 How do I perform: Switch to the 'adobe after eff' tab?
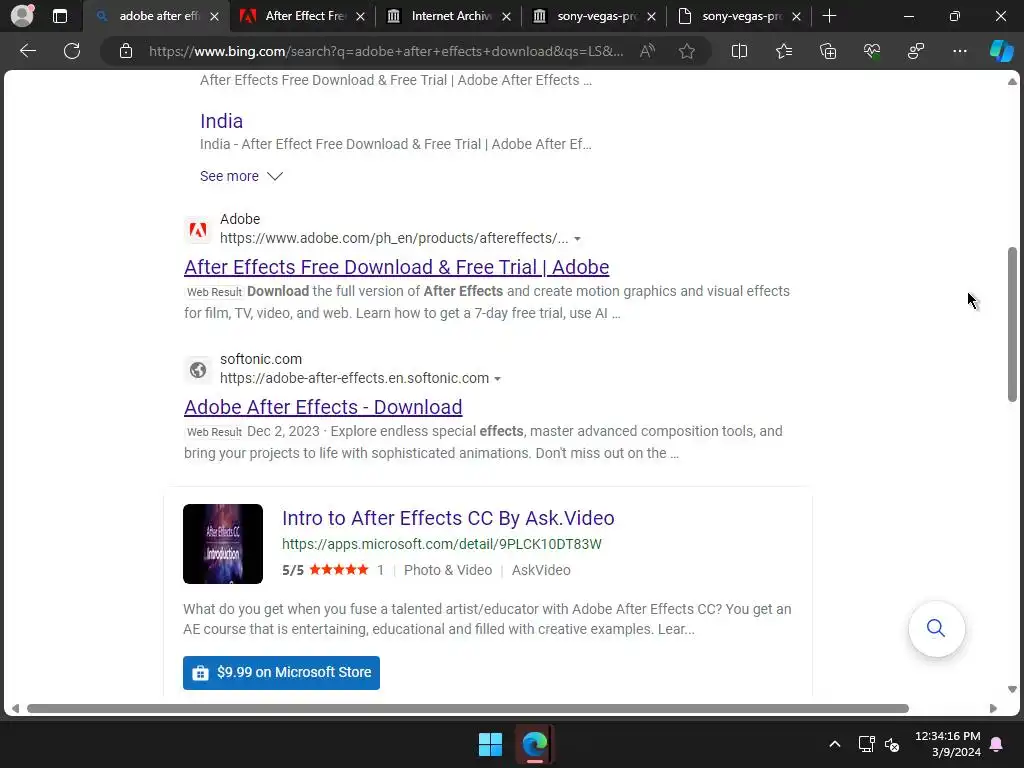[157, 16]
